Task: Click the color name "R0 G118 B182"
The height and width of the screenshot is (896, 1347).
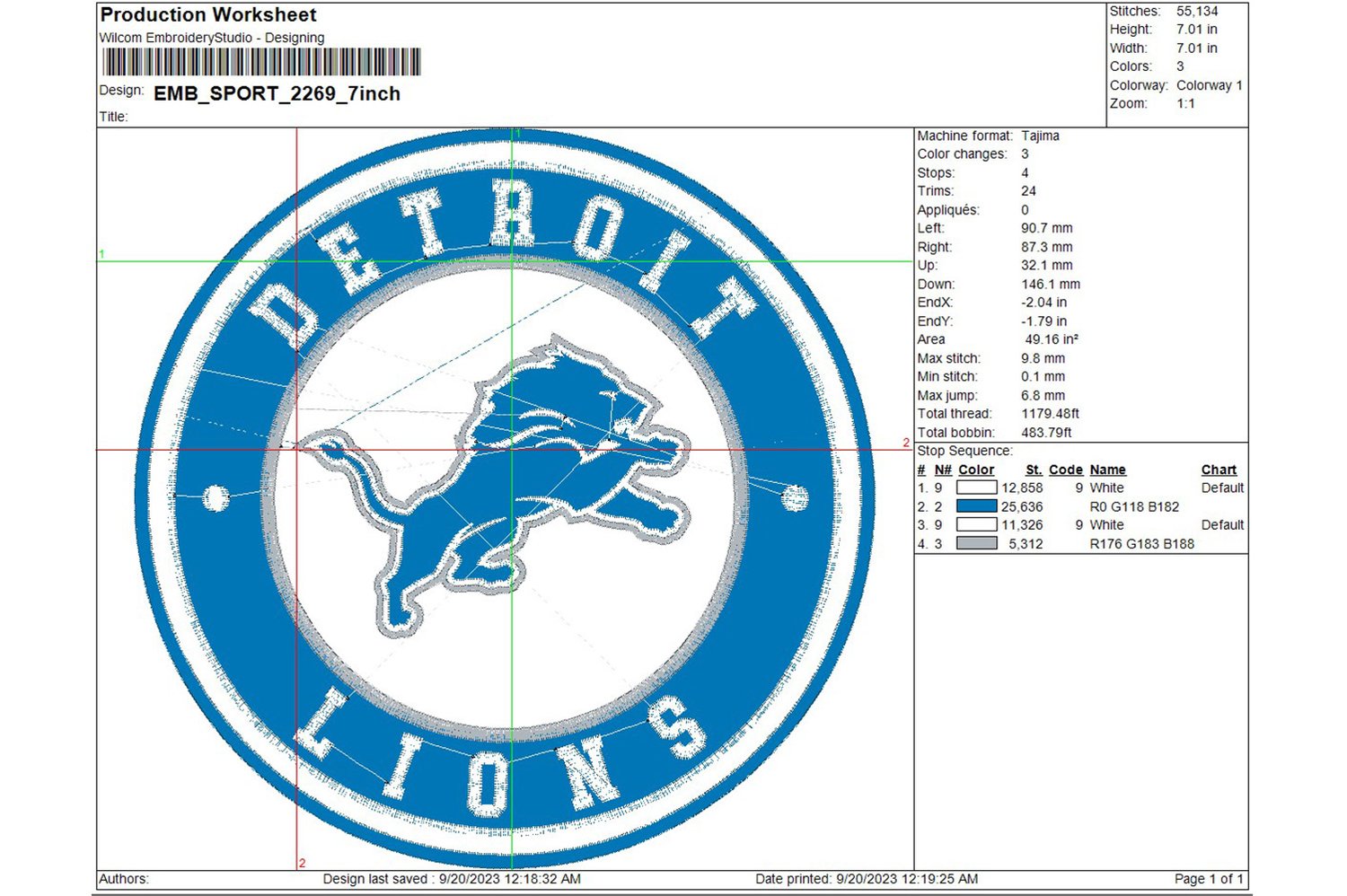Action: 1134,506
